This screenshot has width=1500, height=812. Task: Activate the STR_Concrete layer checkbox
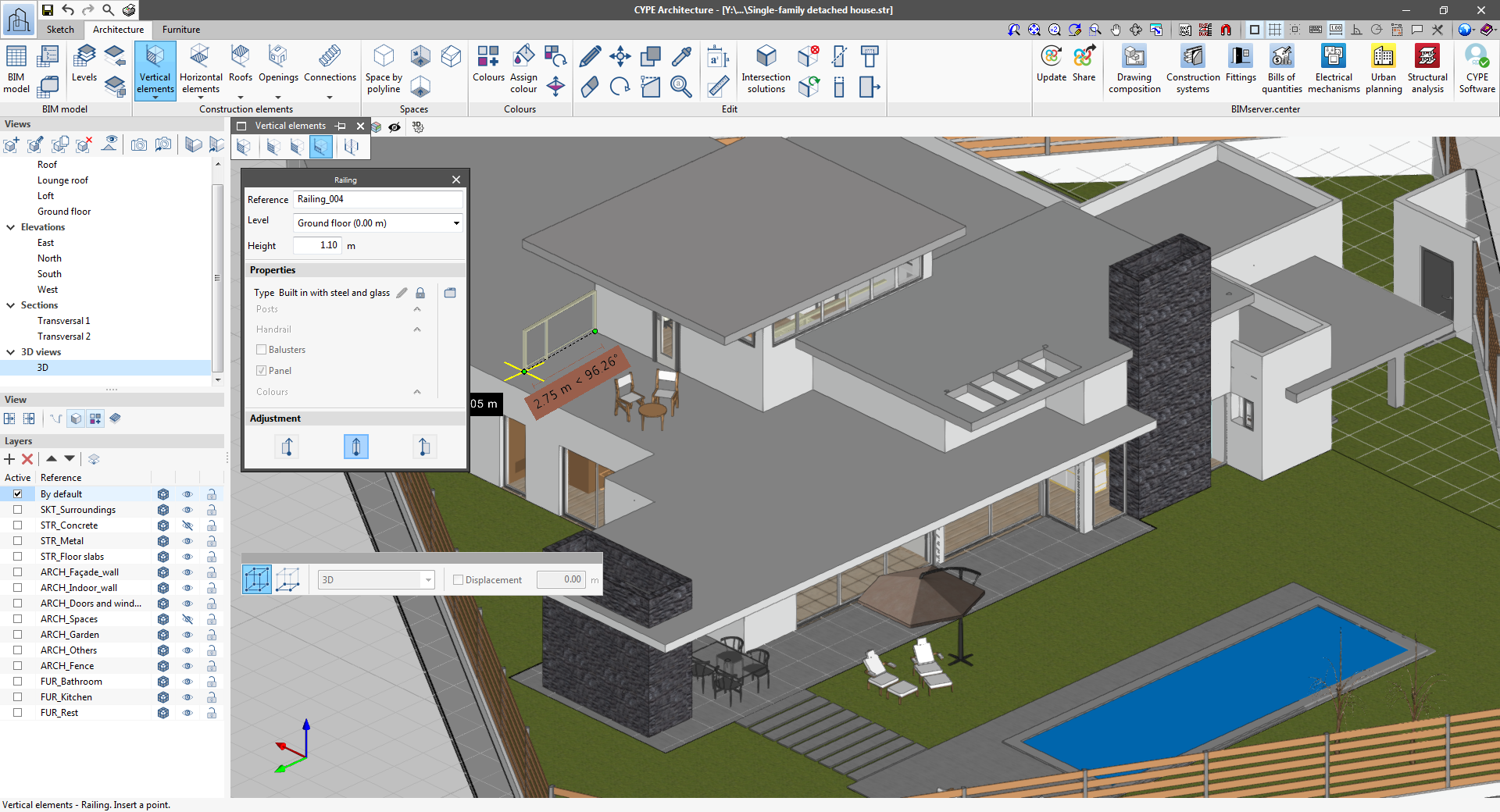click(17, 525)
